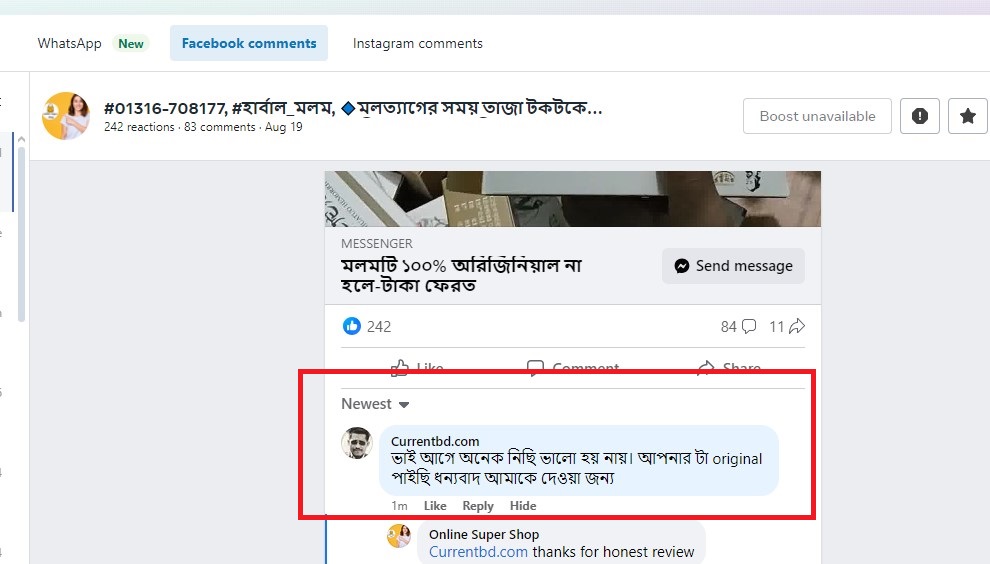Open the WhatsApp tab
Screen dimensions: 990x564
click(x=69, y=44)
